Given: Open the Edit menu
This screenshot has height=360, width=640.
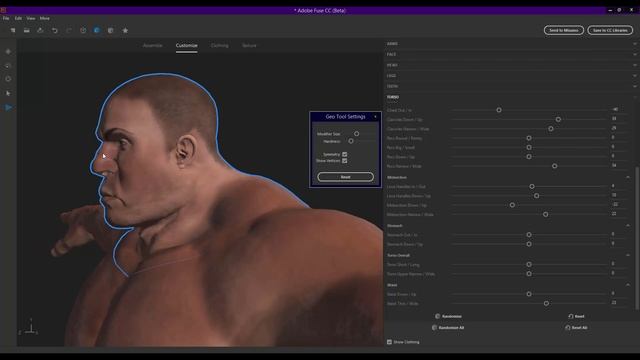Looking at the screenshot, I should coord(18,18).
